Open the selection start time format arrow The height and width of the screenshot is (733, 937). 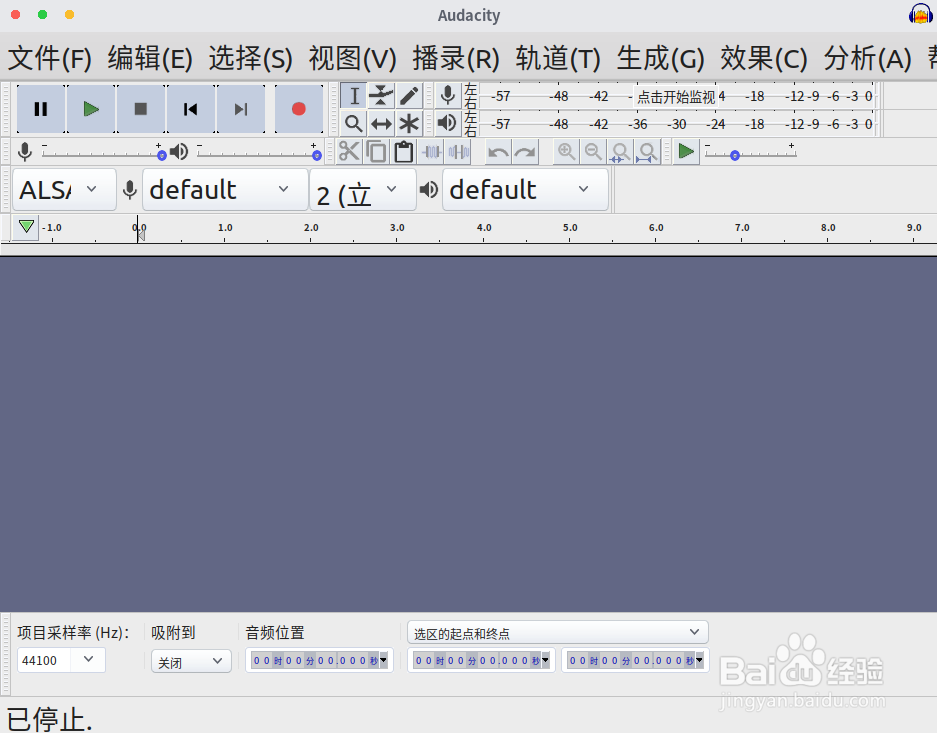click(x=546, y=660)
